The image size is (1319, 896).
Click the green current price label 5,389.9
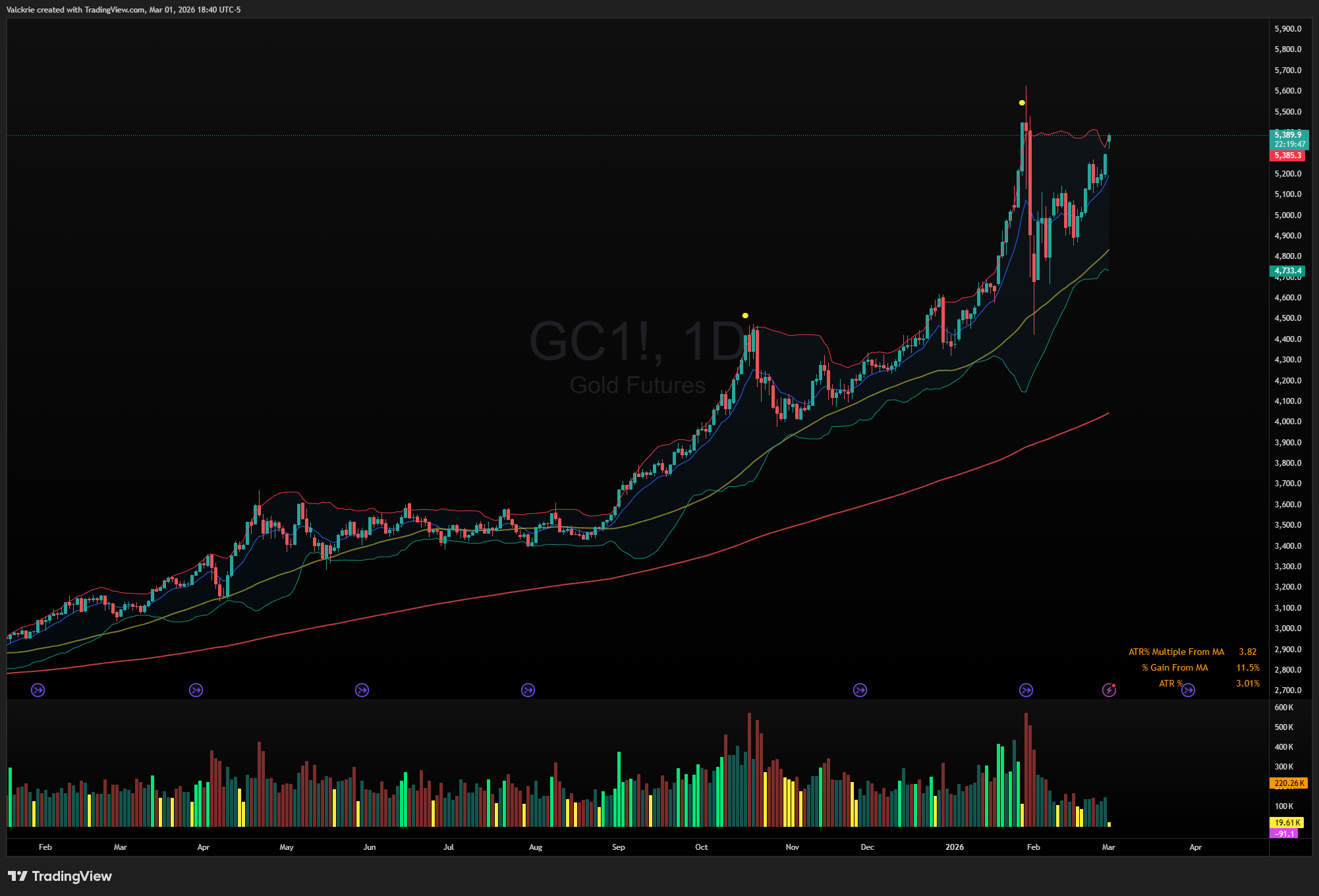tap(1288, 135)
